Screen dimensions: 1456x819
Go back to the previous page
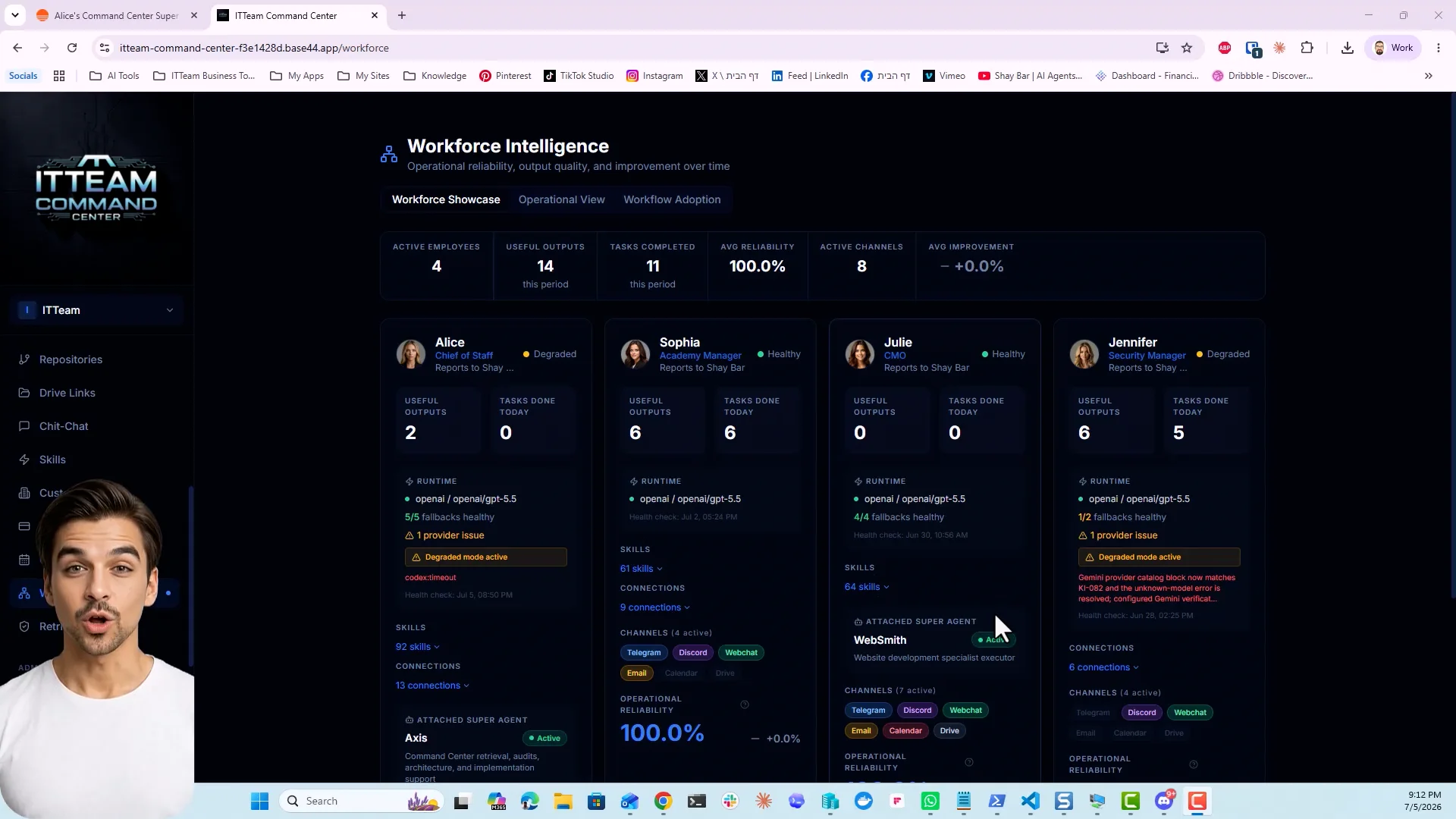tap(17, 48)
